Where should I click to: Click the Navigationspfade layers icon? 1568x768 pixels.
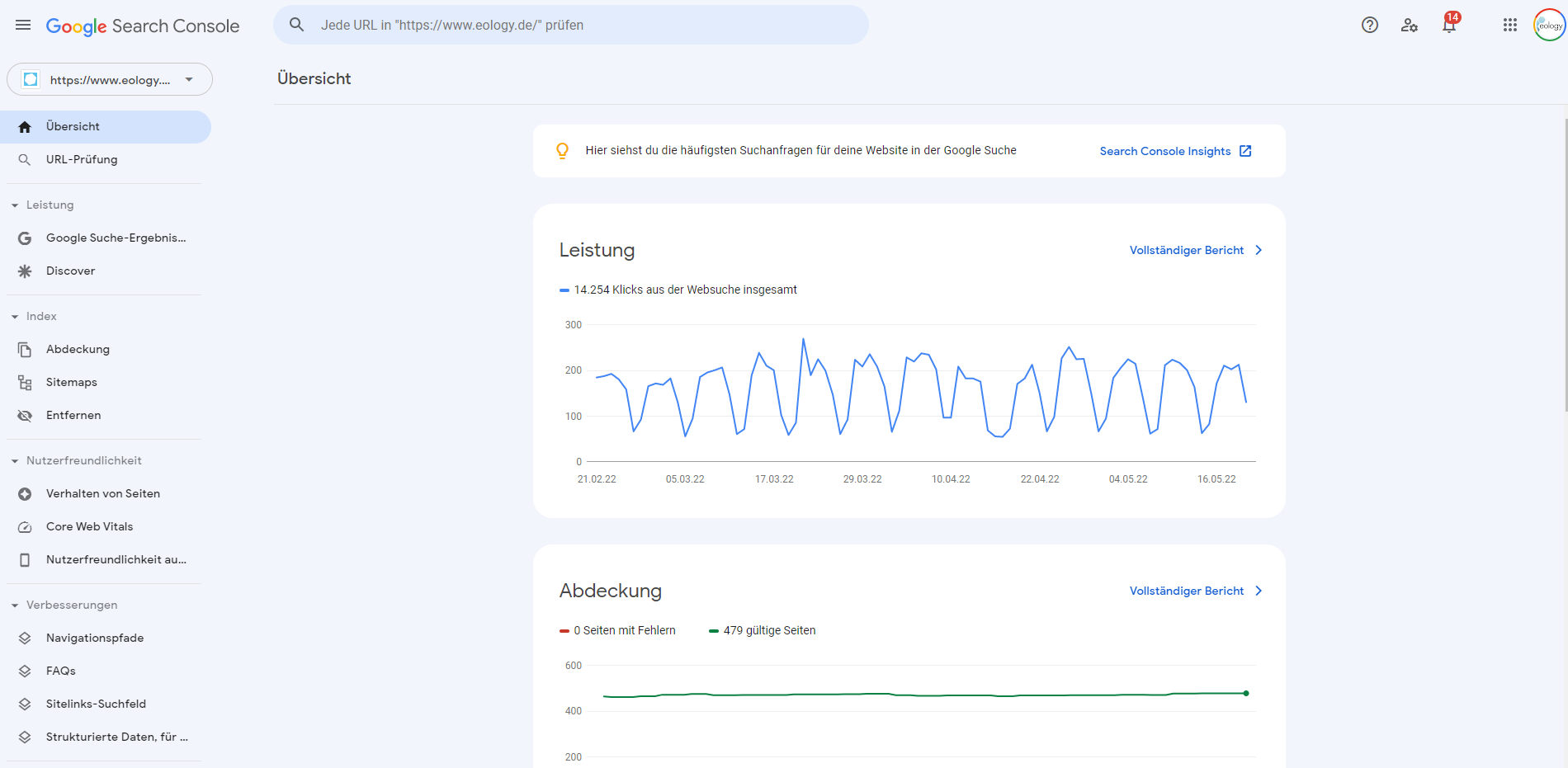click(25, 638)
